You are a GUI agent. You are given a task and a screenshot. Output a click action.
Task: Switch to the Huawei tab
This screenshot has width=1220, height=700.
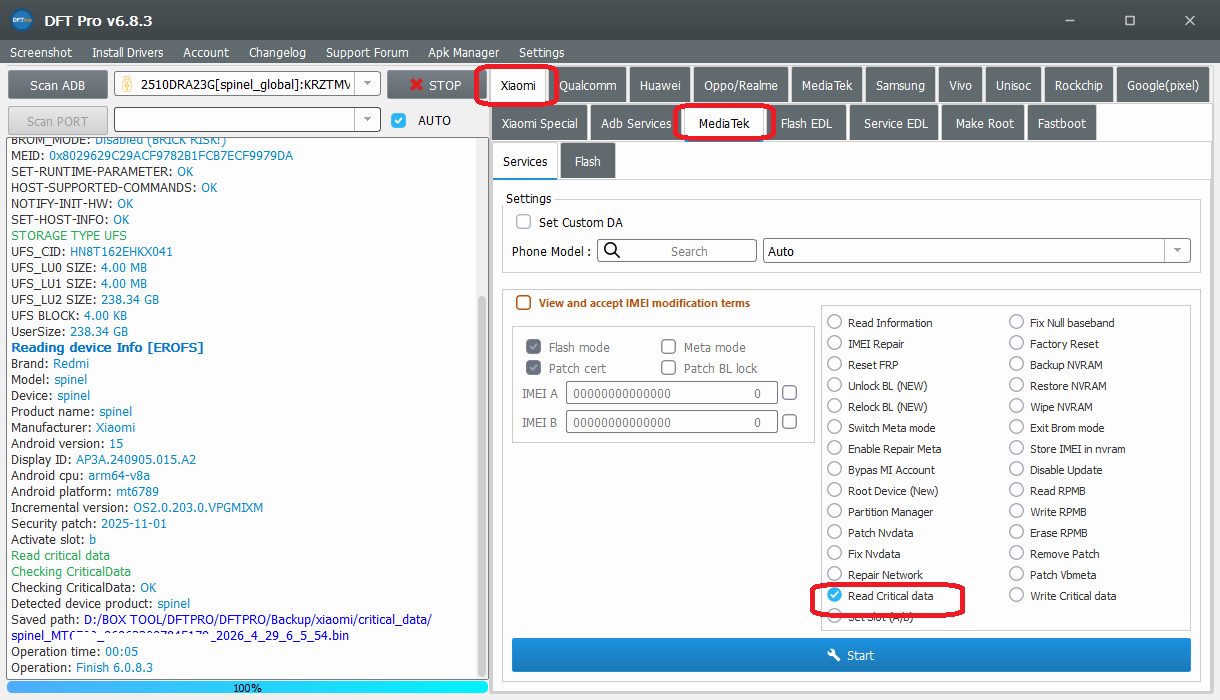coord(660,85)
